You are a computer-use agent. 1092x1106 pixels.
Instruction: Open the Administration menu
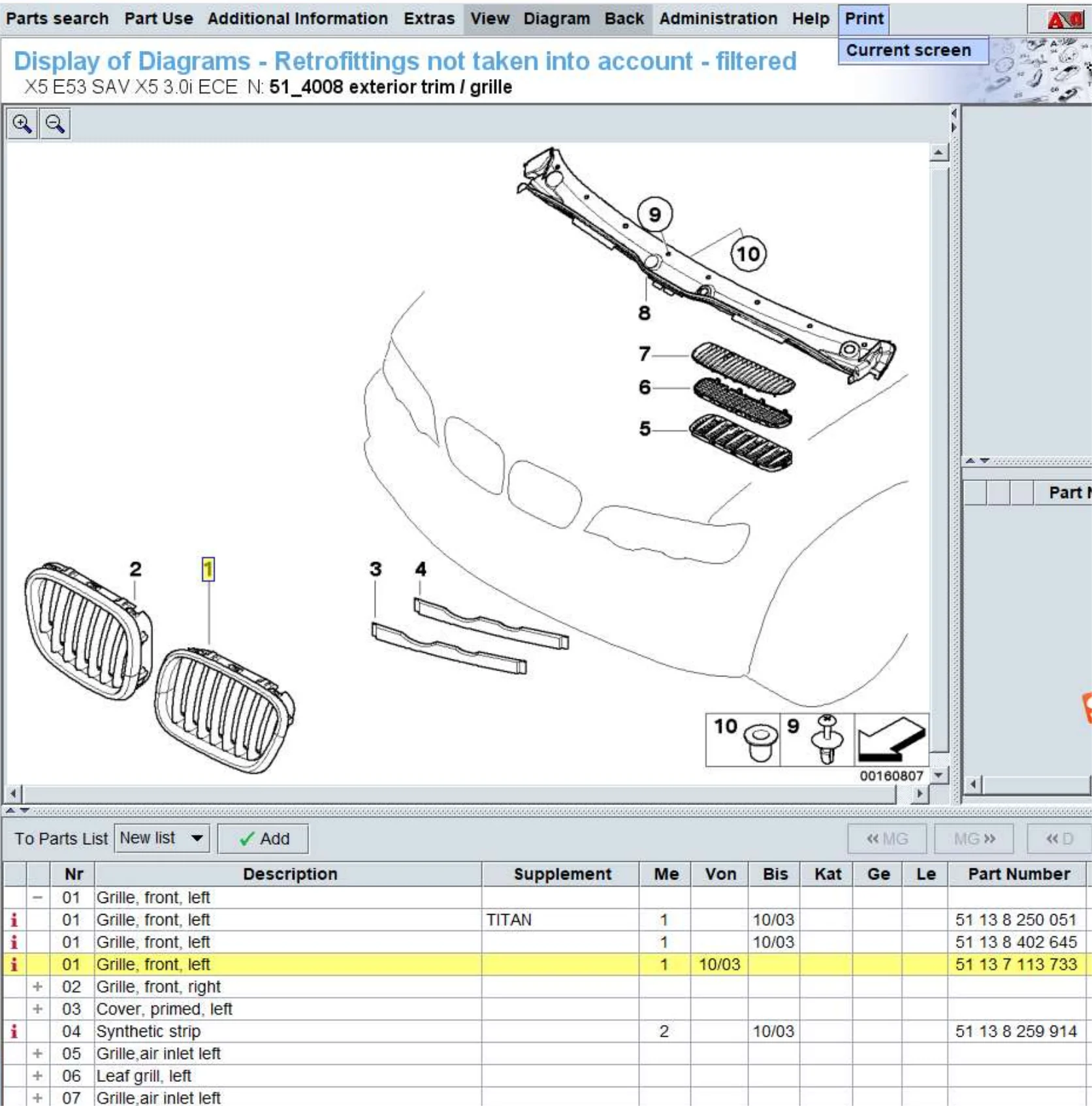(718, 18)
